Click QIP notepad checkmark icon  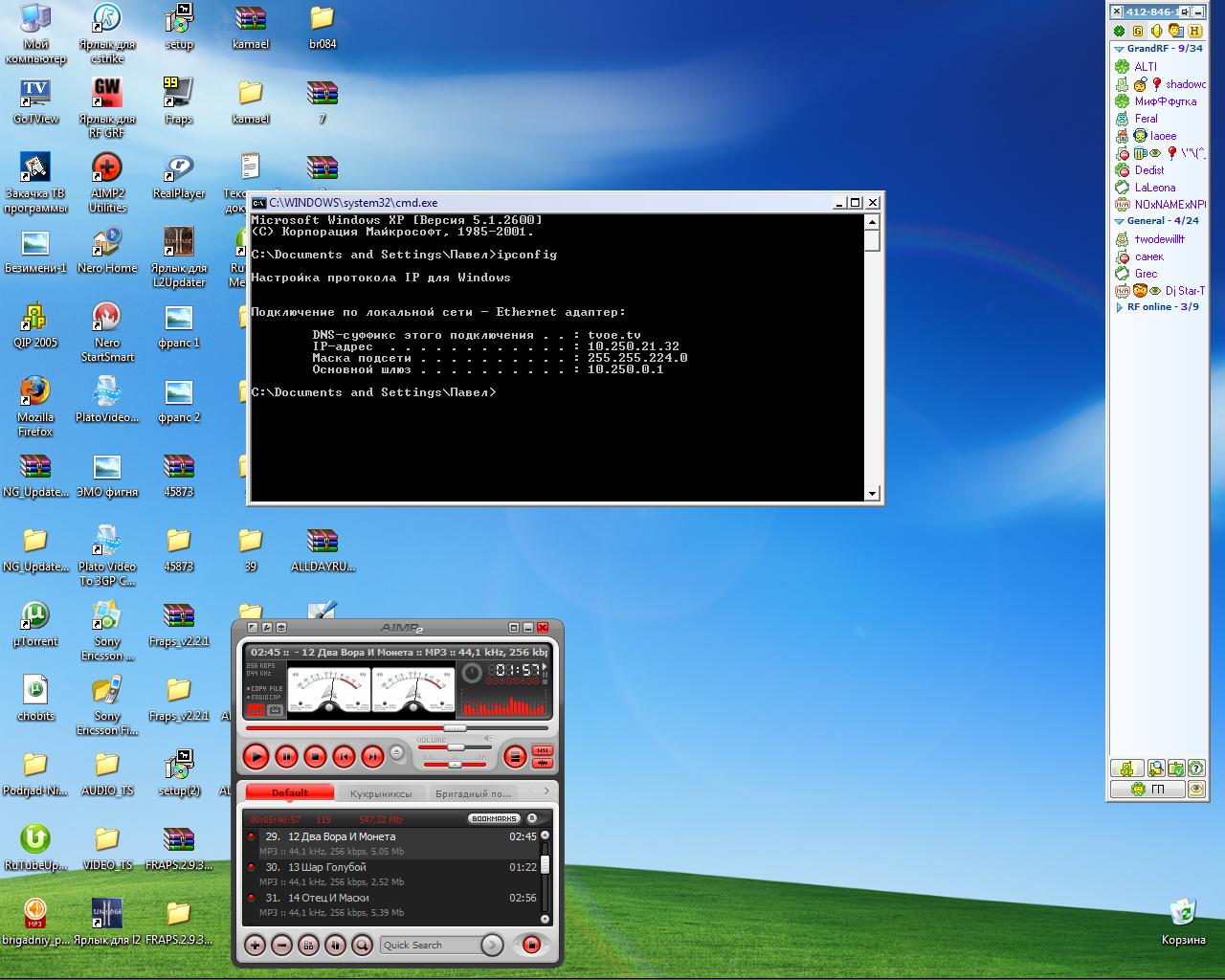tap(1176, 768)
